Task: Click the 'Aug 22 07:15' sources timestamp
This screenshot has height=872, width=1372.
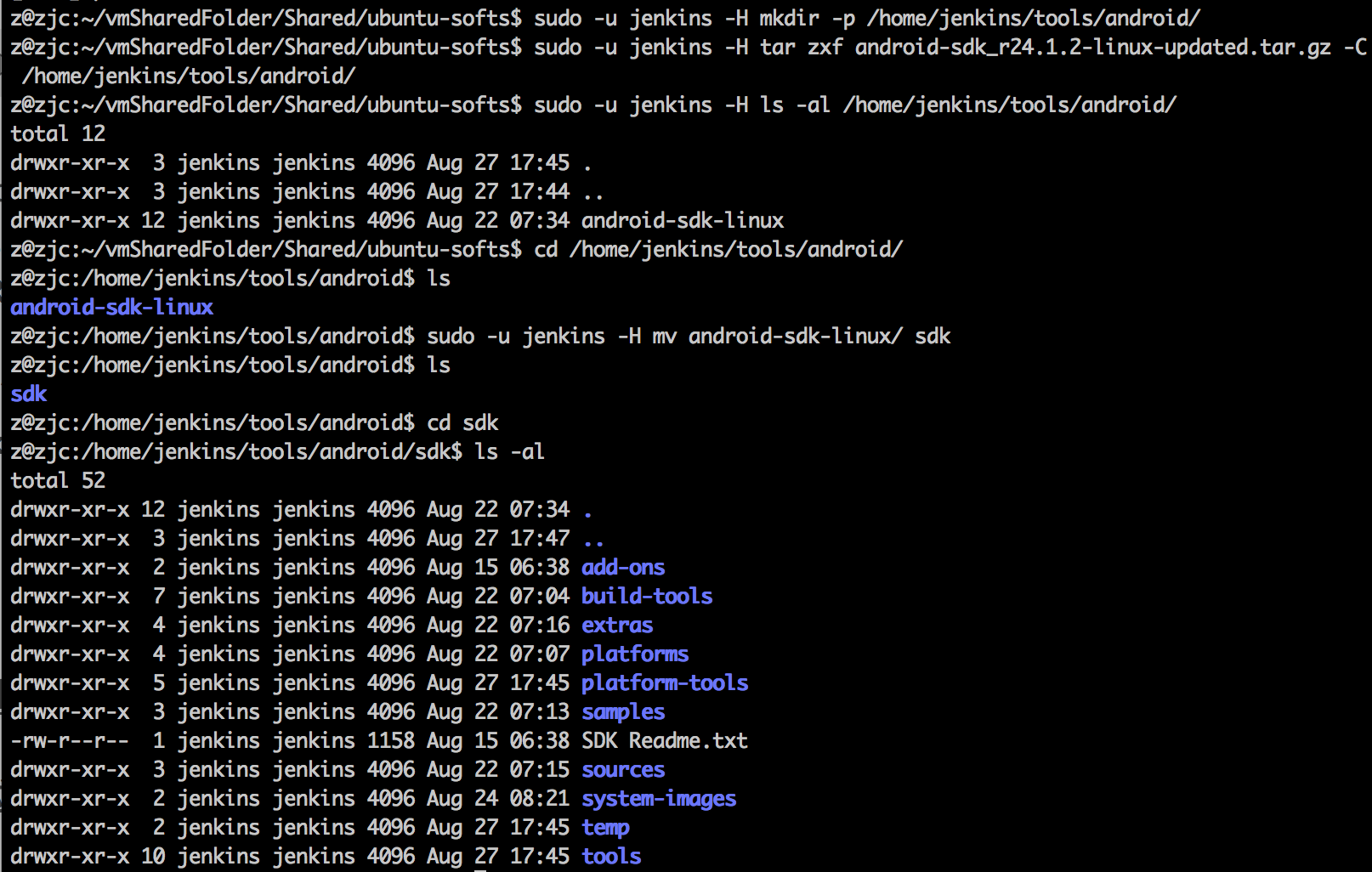Action: click(x=498, y=769)
